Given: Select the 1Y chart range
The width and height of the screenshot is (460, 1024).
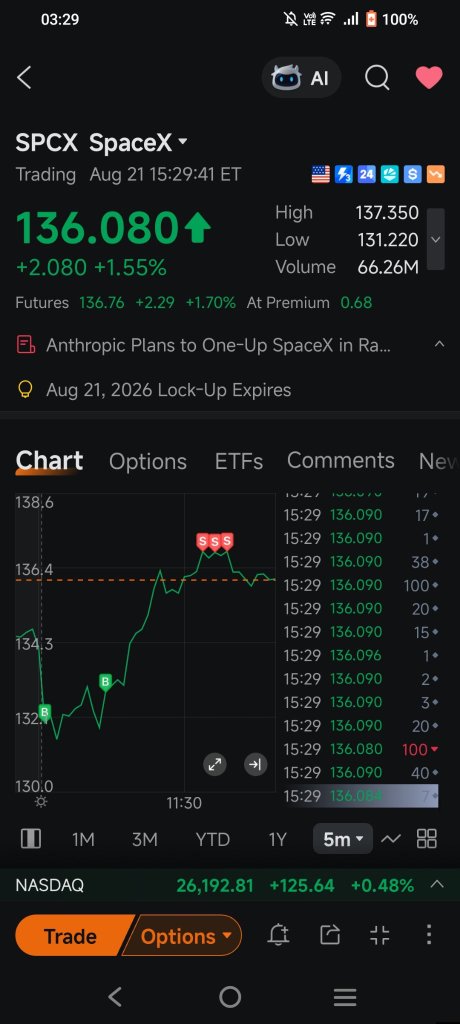Looking at the screenshot, I should tap(278, 839).
